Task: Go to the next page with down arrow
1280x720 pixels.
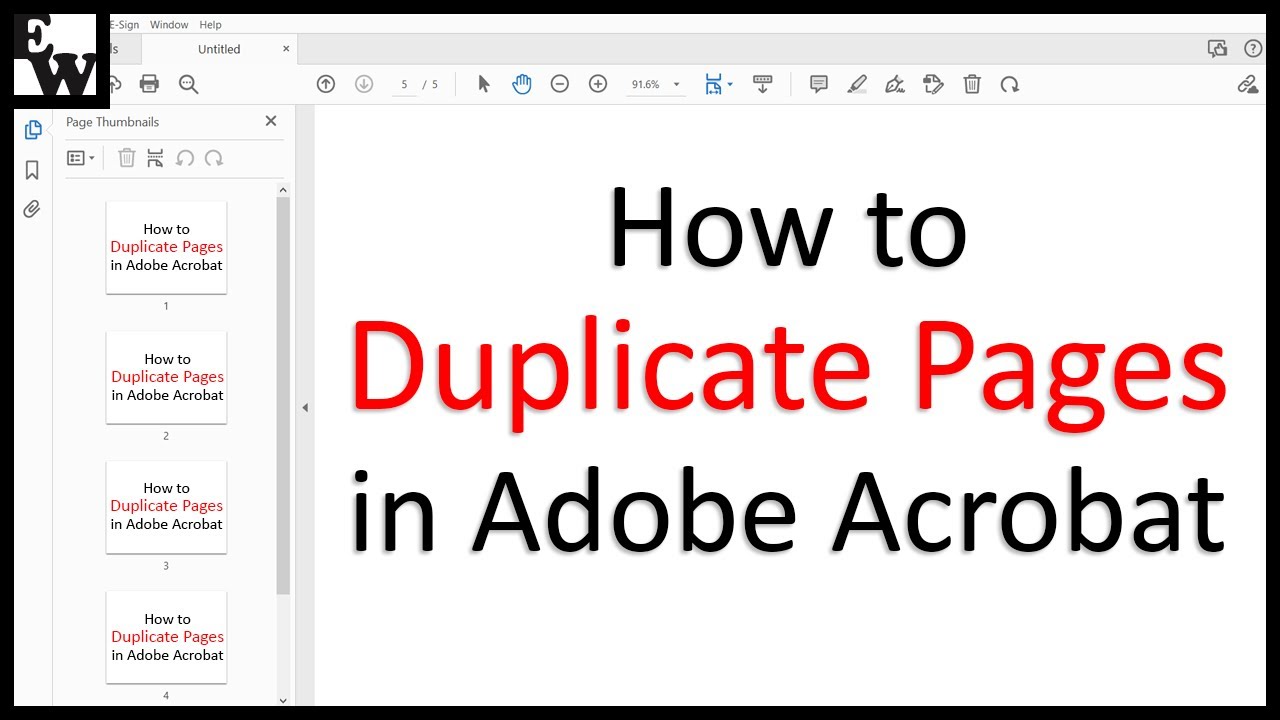Action: pyautogui.click(x=364, y=84)
